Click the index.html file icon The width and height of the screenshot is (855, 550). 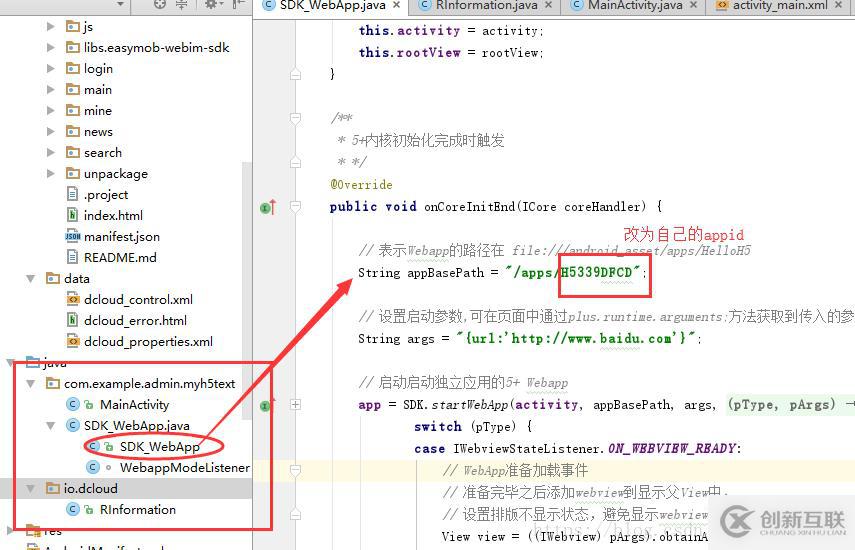click(x=72, y=215)
